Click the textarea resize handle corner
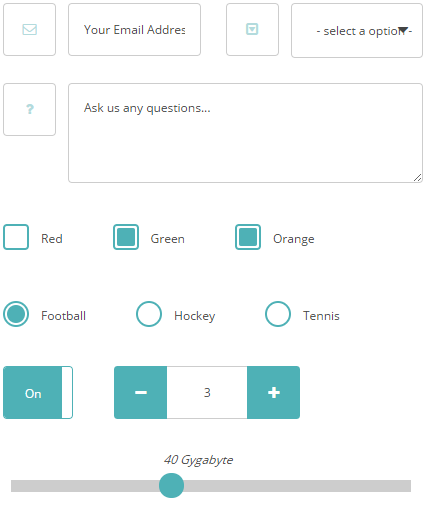Viewport: 425px width, 507px height. (x=417, y=178)
